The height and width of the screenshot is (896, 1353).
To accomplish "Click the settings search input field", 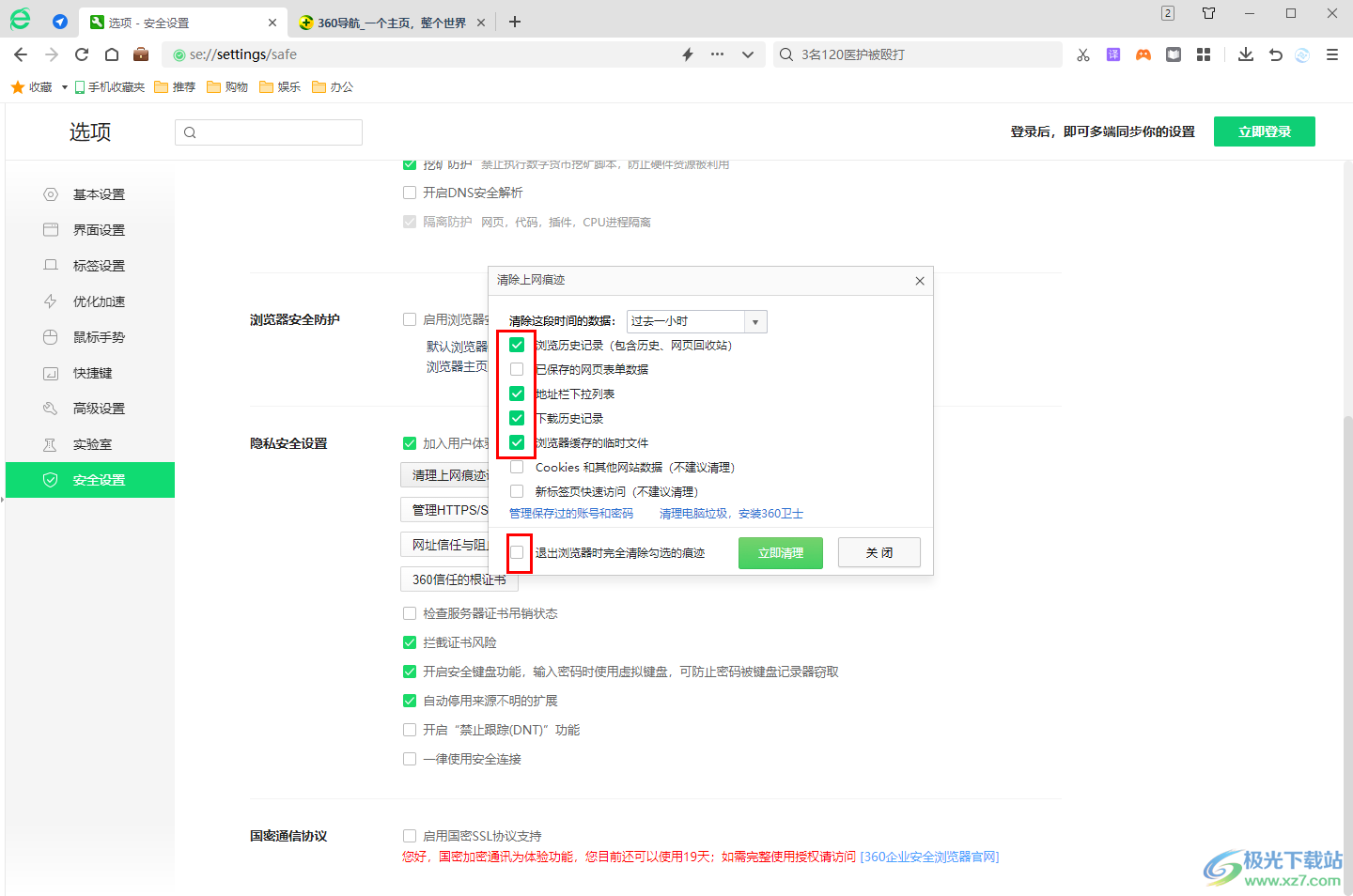I will pos(269,132).
